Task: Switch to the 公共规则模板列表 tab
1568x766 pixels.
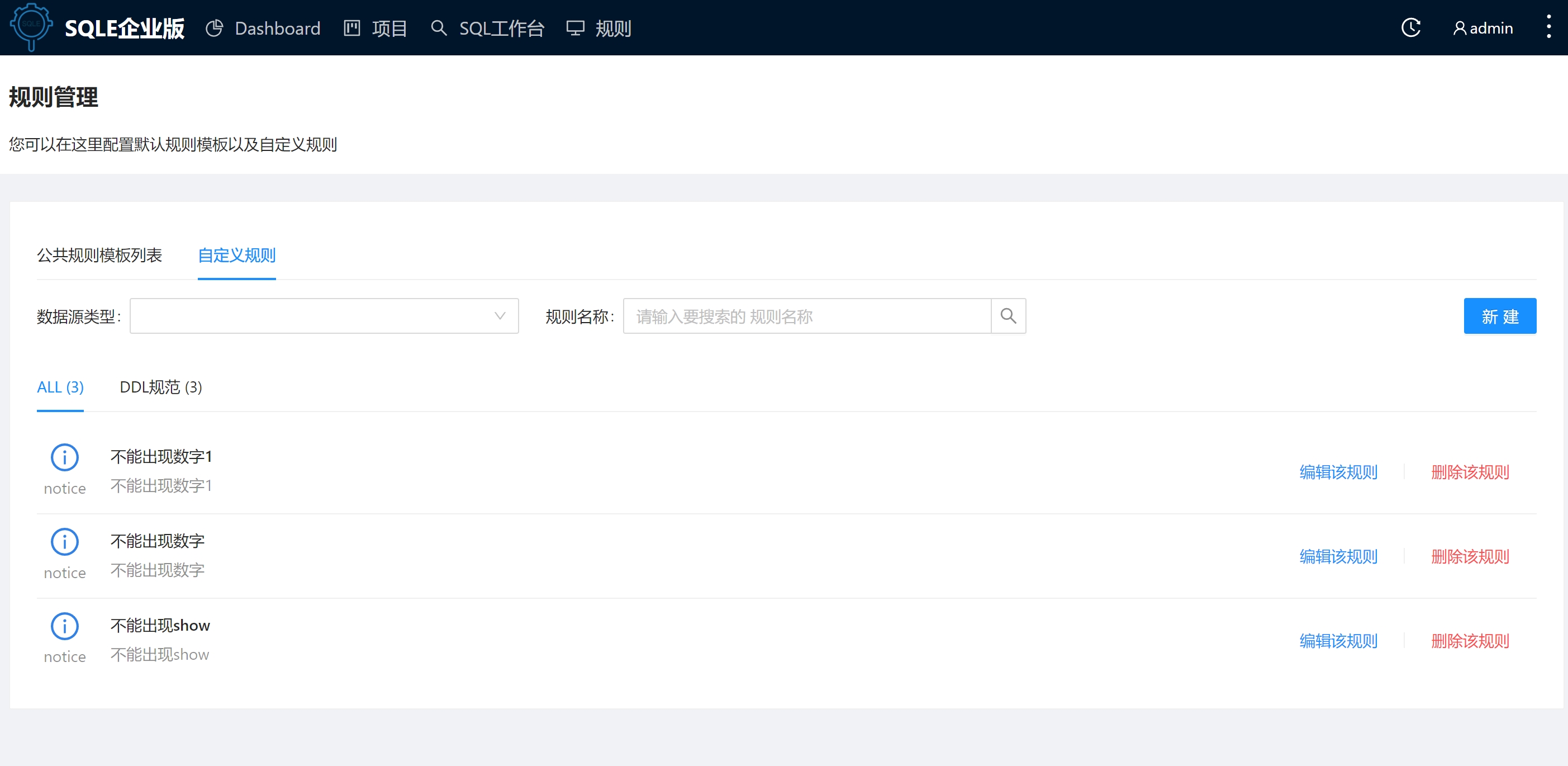Action: click(x=99, y=255)
